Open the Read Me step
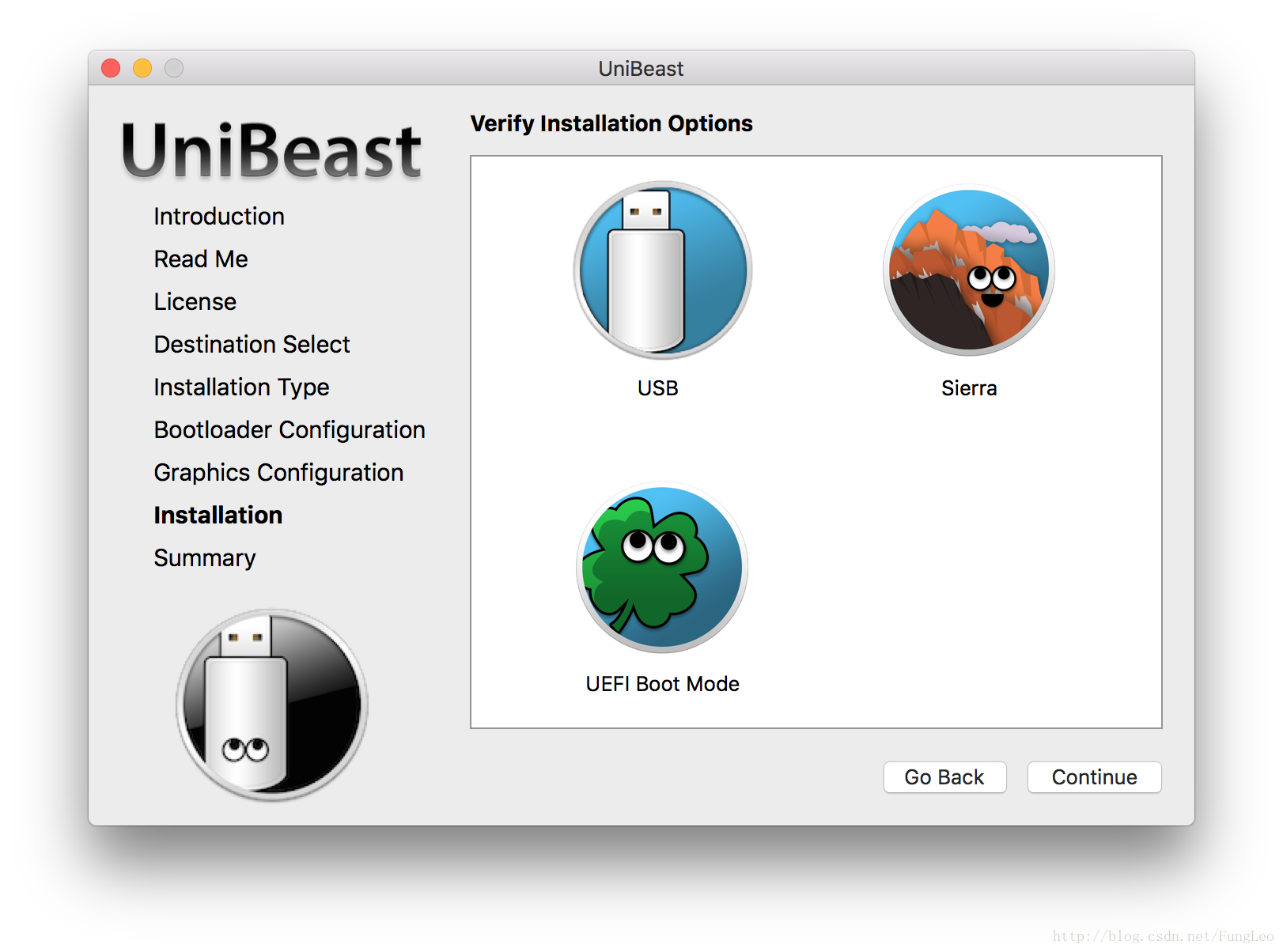1283x952 pixels. coord(201,259)
